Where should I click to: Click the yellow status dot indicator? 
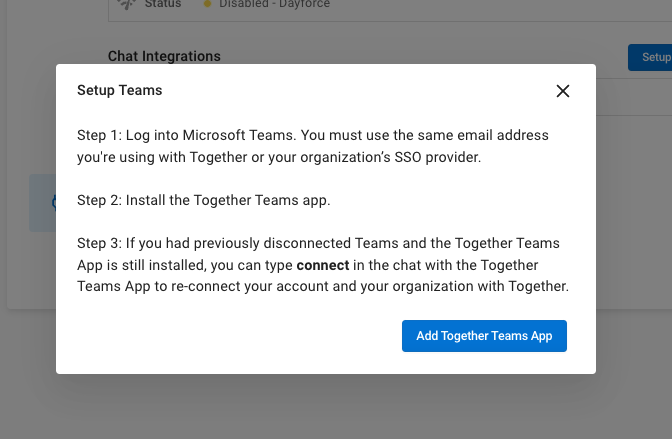coord(207,4)
